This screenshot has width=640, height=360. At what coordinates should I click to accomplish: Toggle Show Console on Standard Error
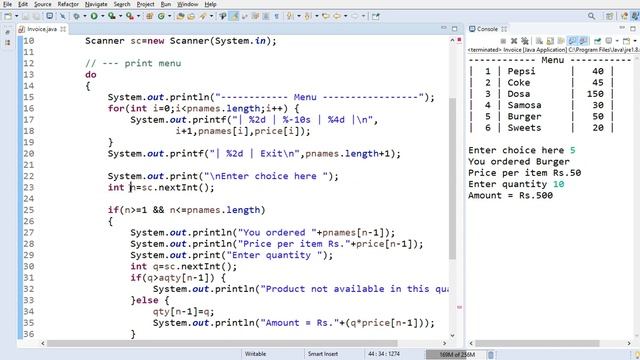583,41
